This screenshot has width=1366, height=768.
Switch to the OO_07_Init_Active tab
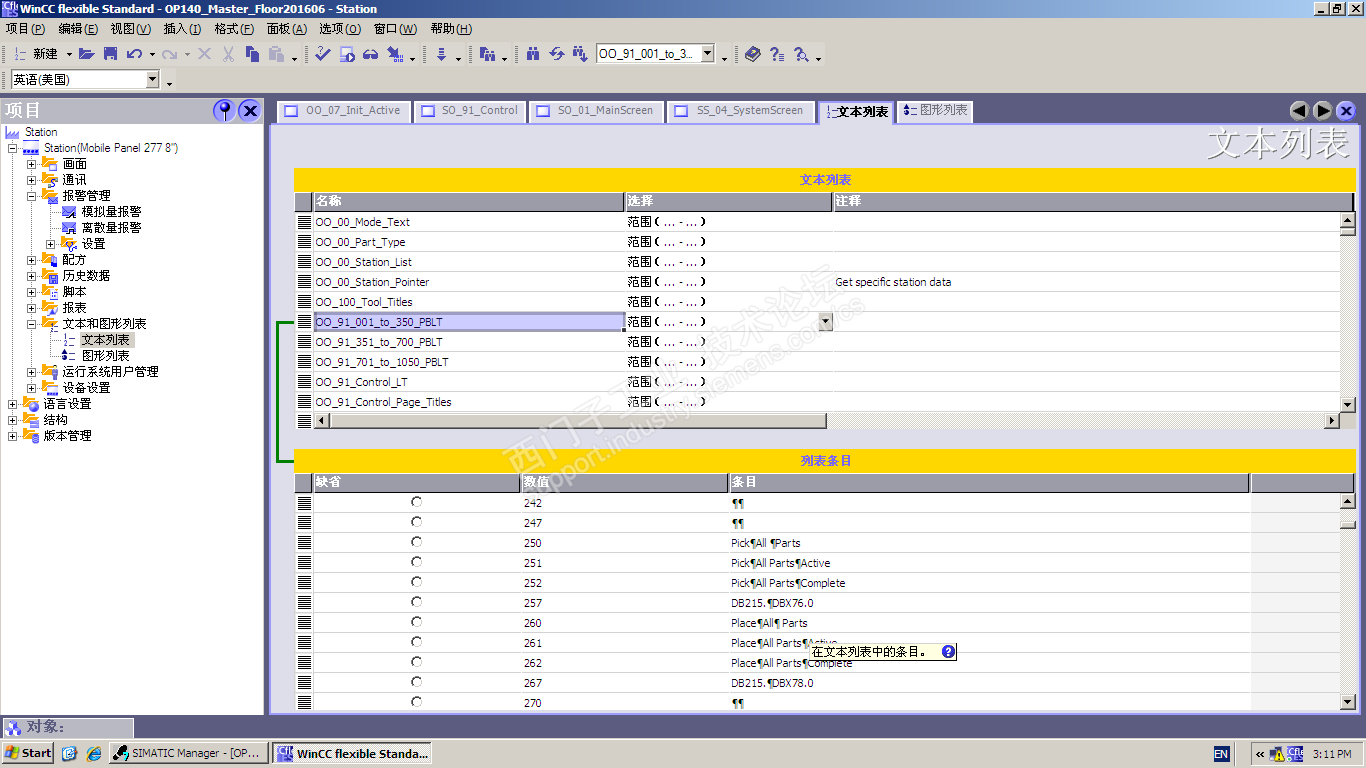click(343, 111)
